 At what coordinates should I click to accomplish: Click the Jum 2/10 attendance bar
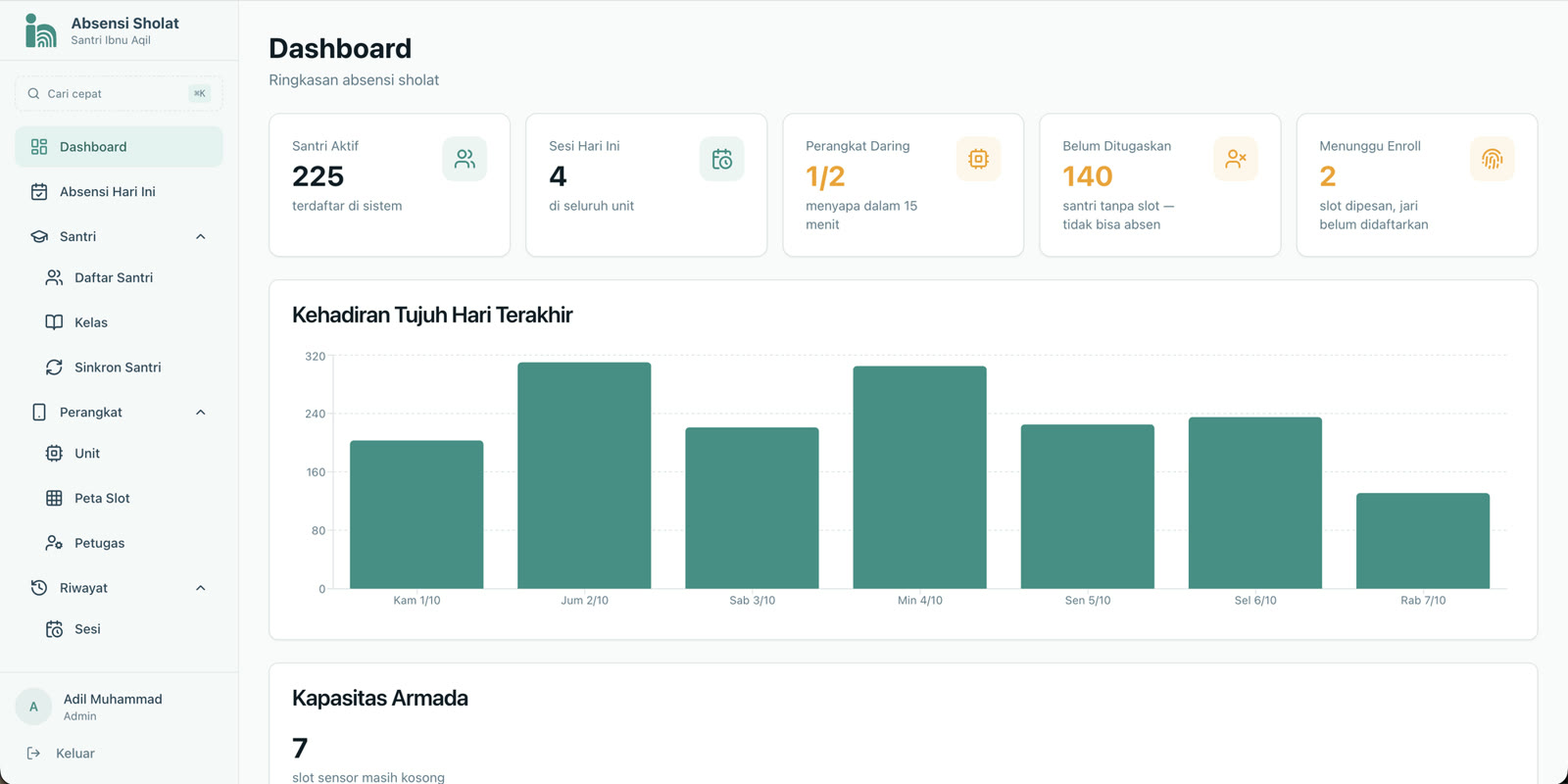pyautogui.click(x=584, y=475)
